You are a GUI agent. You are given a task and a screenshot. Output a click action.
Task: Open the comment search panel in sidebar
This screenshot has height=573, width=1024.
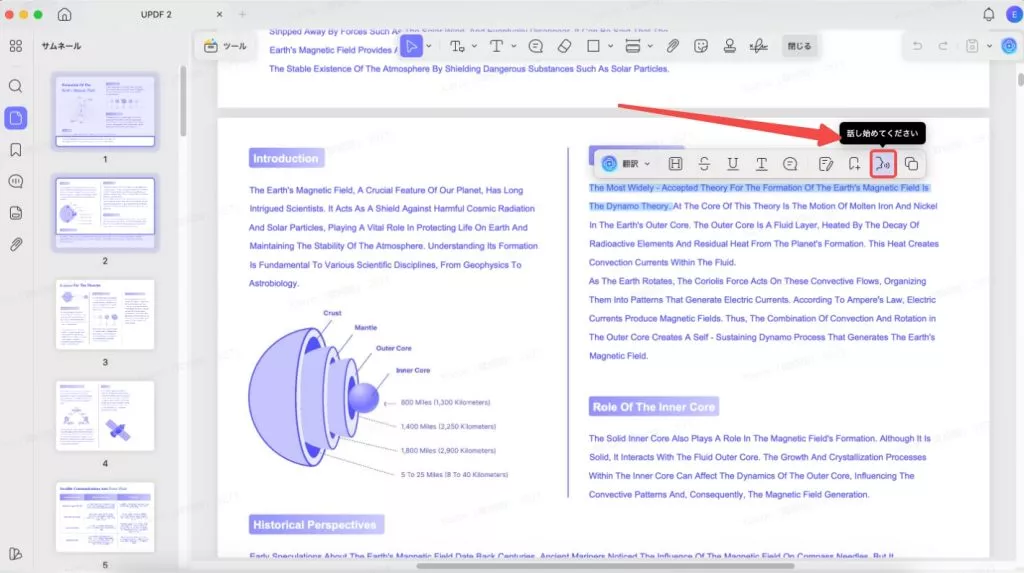point(16,181)
